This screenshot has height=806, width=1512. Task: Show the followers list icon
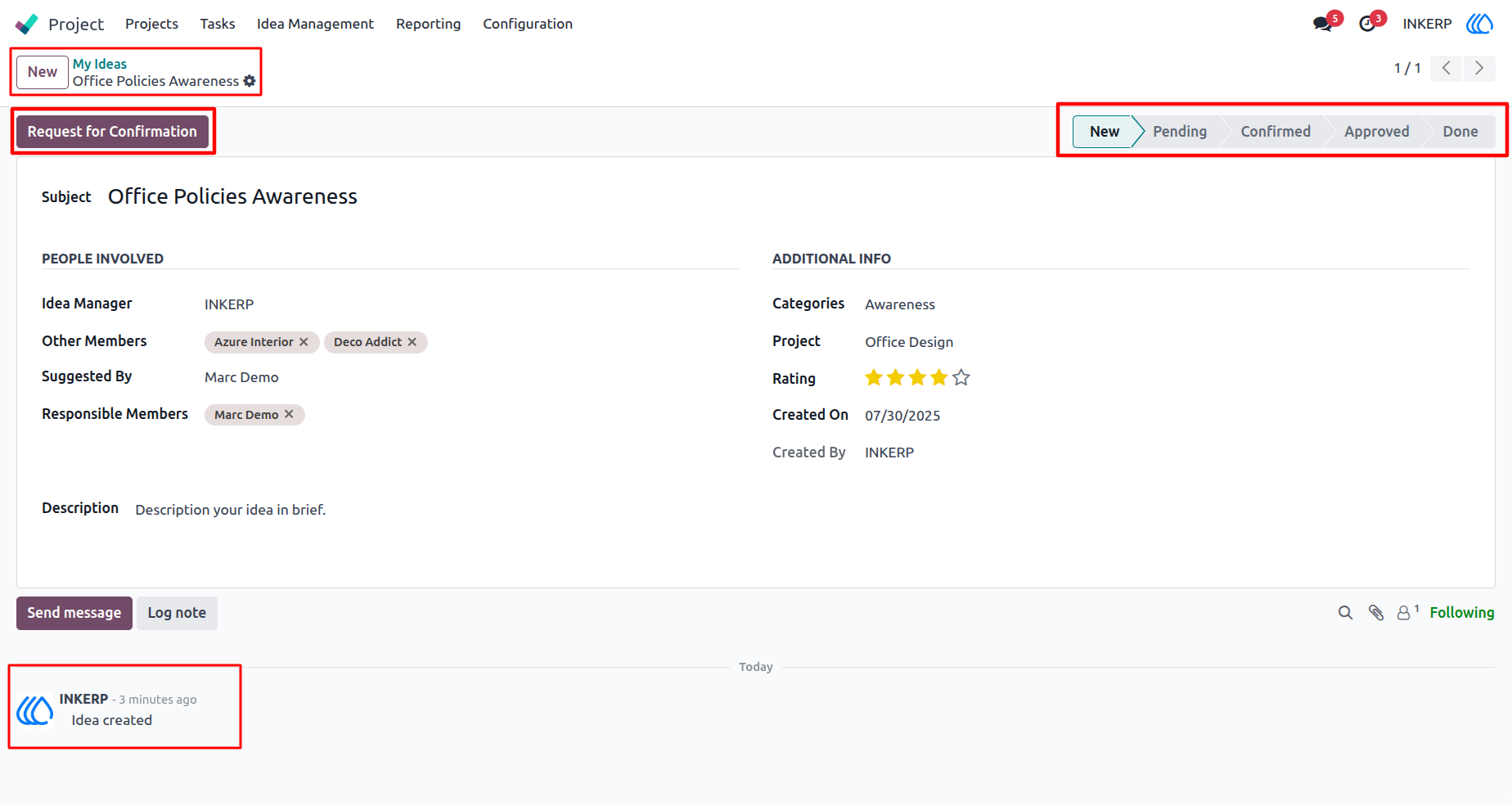pos(1407,613)
